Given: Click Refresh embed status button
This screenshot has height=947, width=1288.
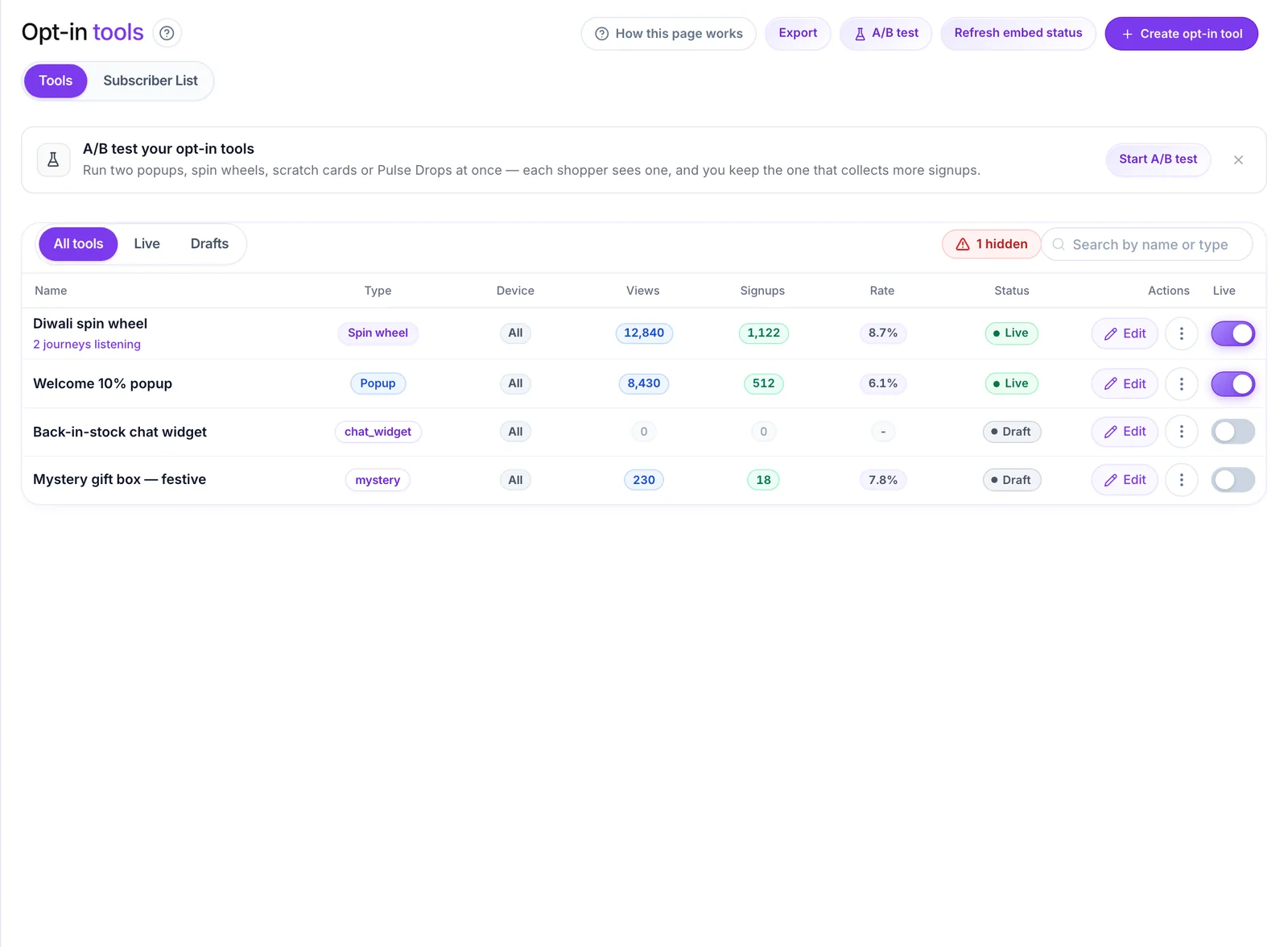Looking at the screenshot, I should [x=1018, y=33].
